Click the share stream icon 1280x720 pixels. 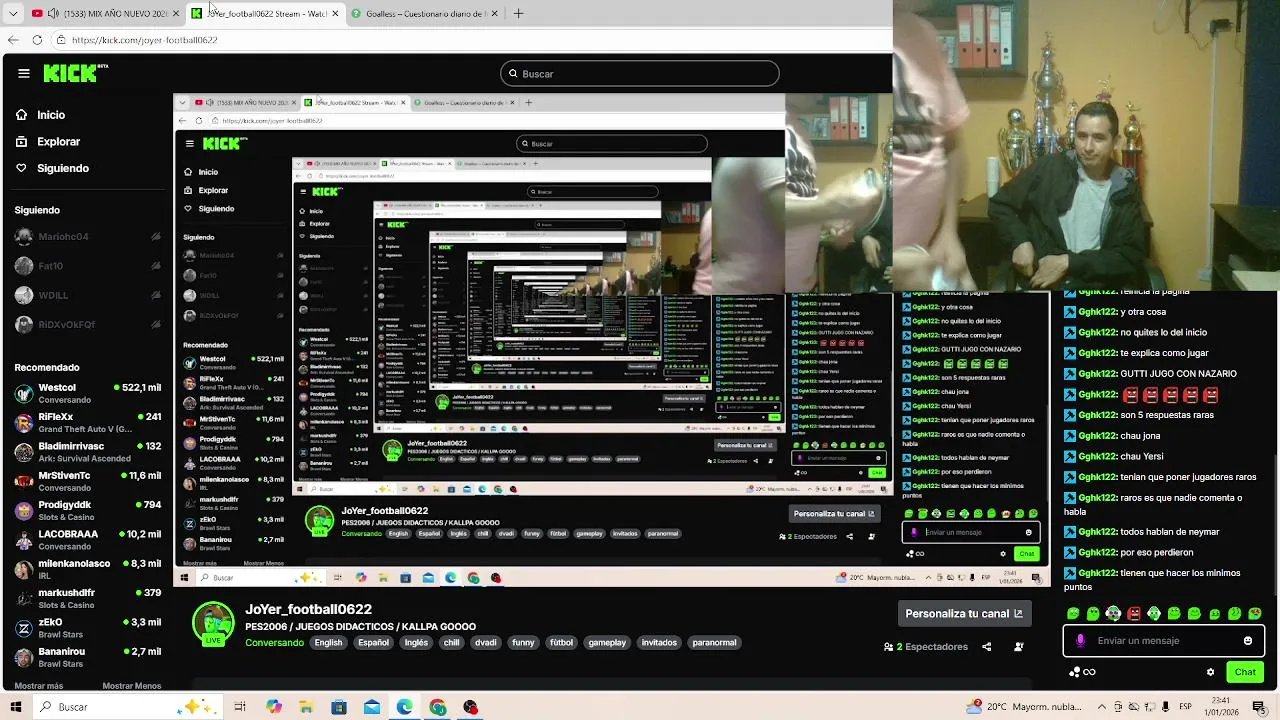pos(986,647)
